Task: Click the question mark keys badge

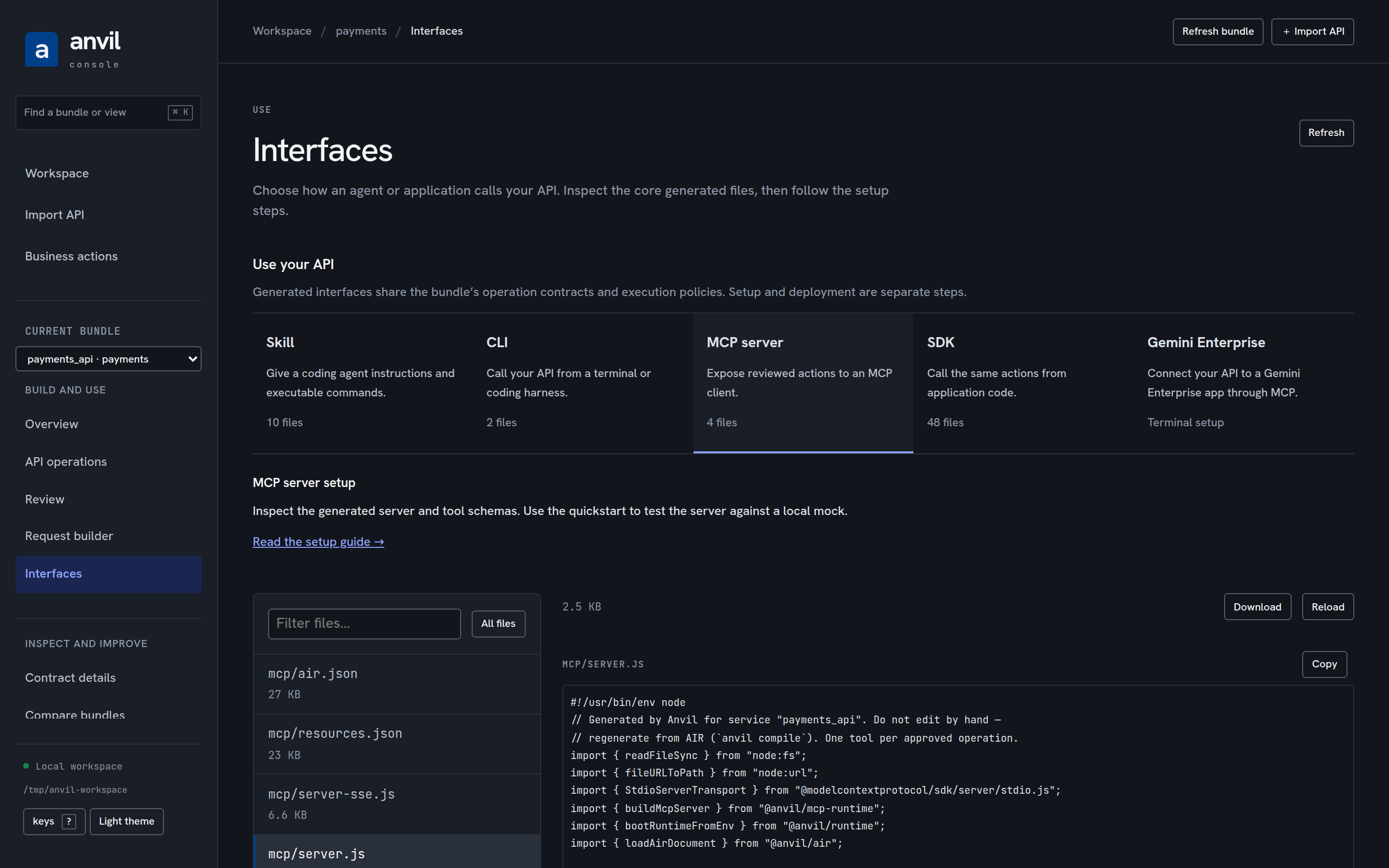Action: tap(69, 822)
